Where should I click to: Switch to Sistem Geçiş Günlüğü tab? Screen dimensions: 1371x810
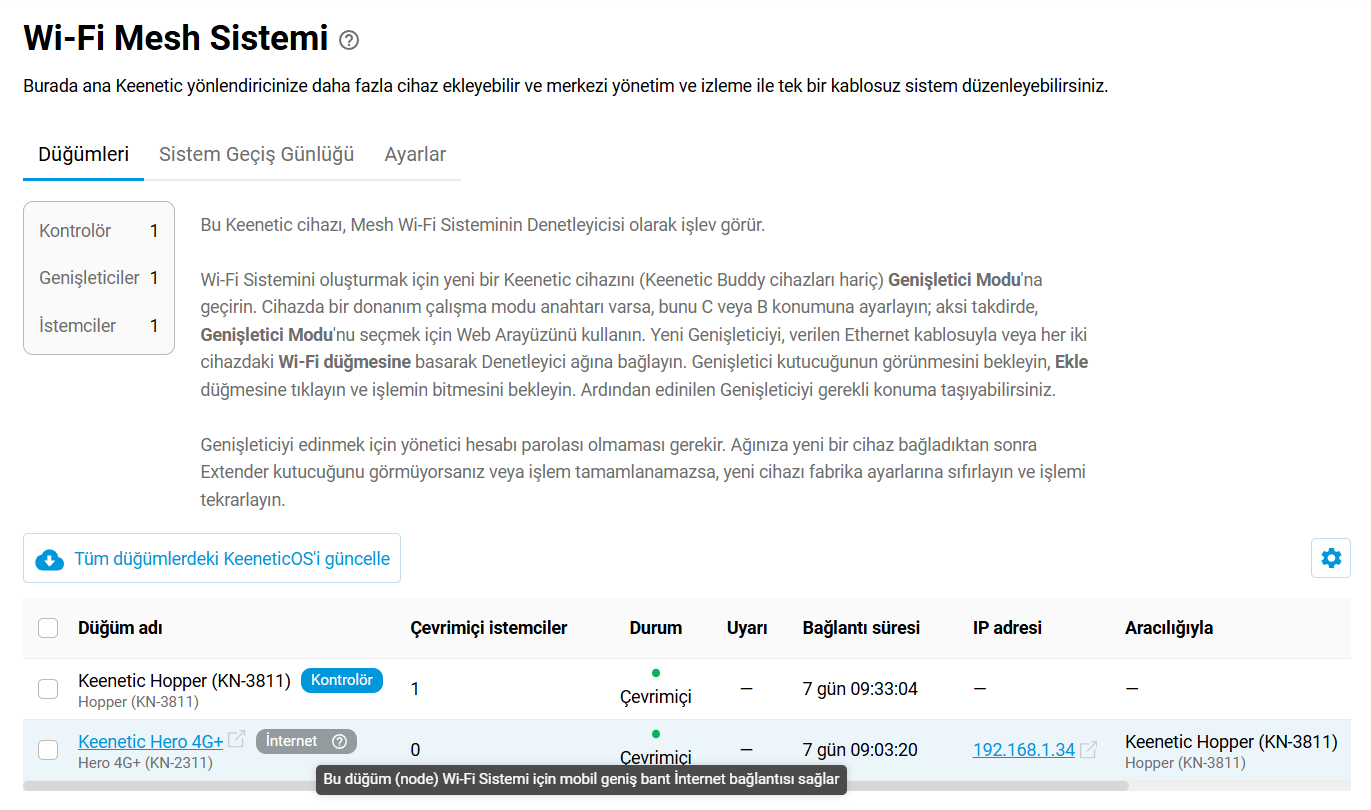pyautogui.click(x=256, y=154)
